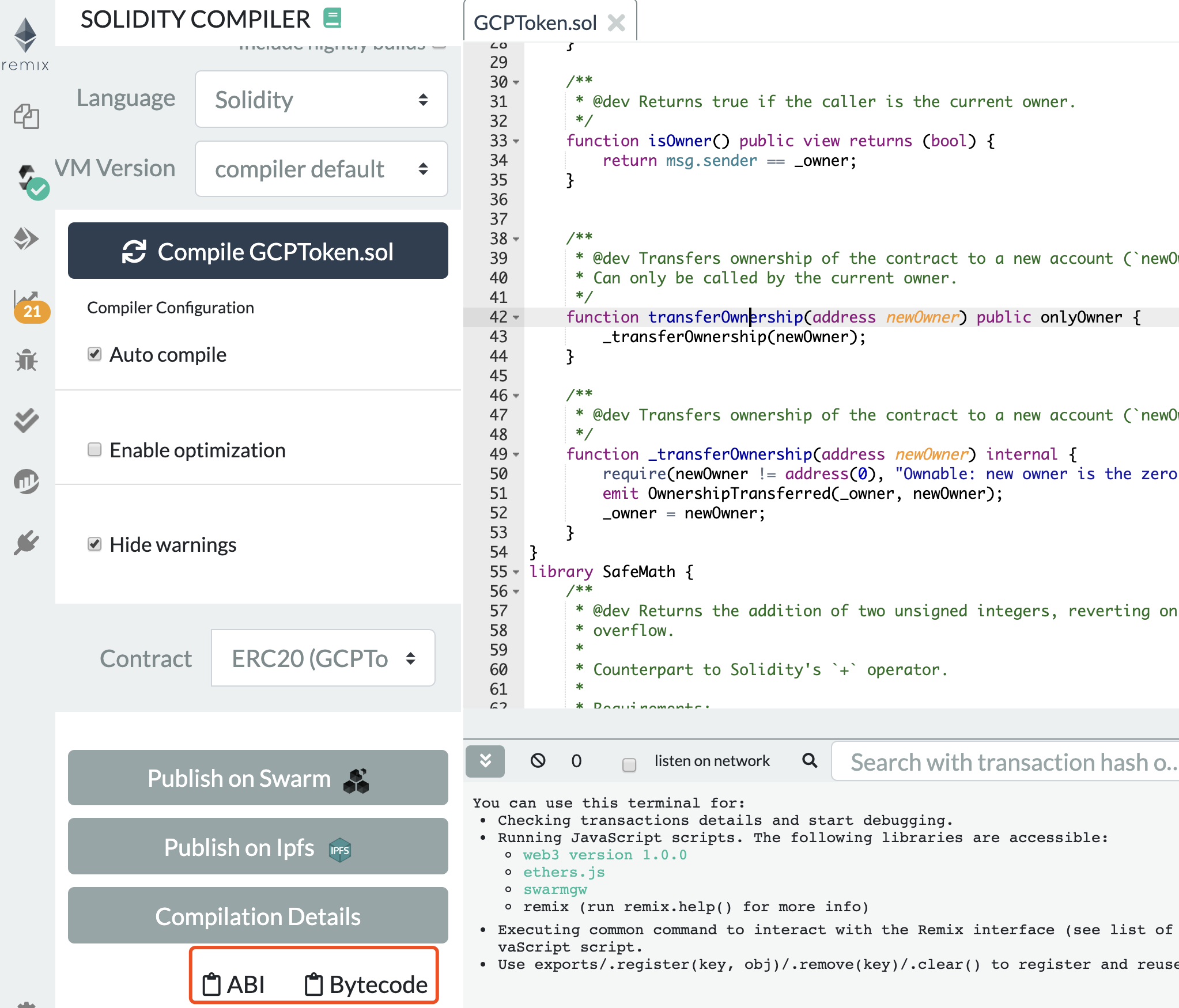Open the EVM Version compiler default dropdown
This screenshot has height=1008, width=1179.
pyautogui.click(x=321, y=169)
